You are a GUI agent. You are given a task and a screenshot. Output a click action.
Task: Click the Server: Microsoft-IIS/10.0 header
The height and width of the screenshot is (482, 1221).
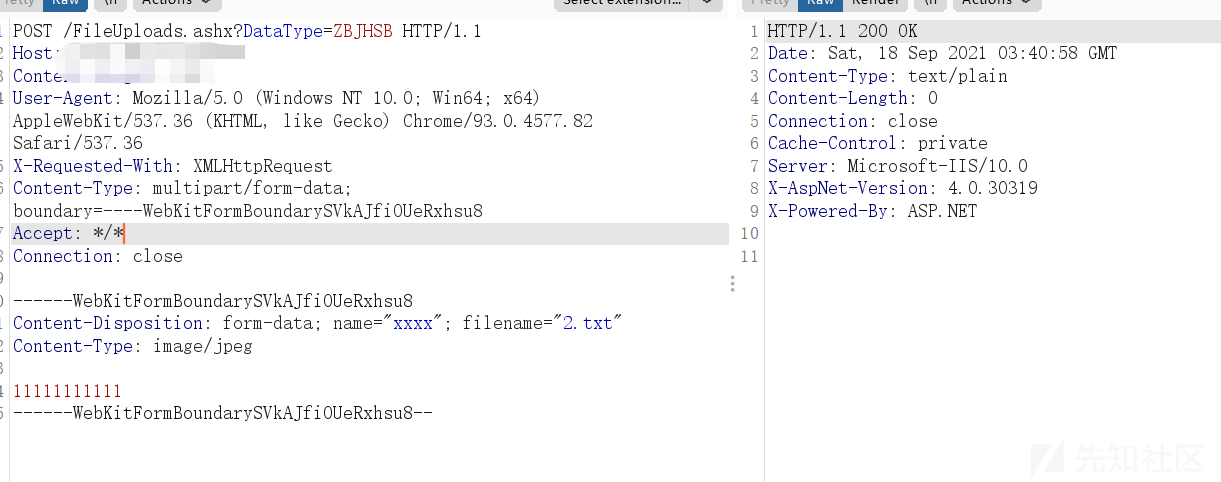898,166
